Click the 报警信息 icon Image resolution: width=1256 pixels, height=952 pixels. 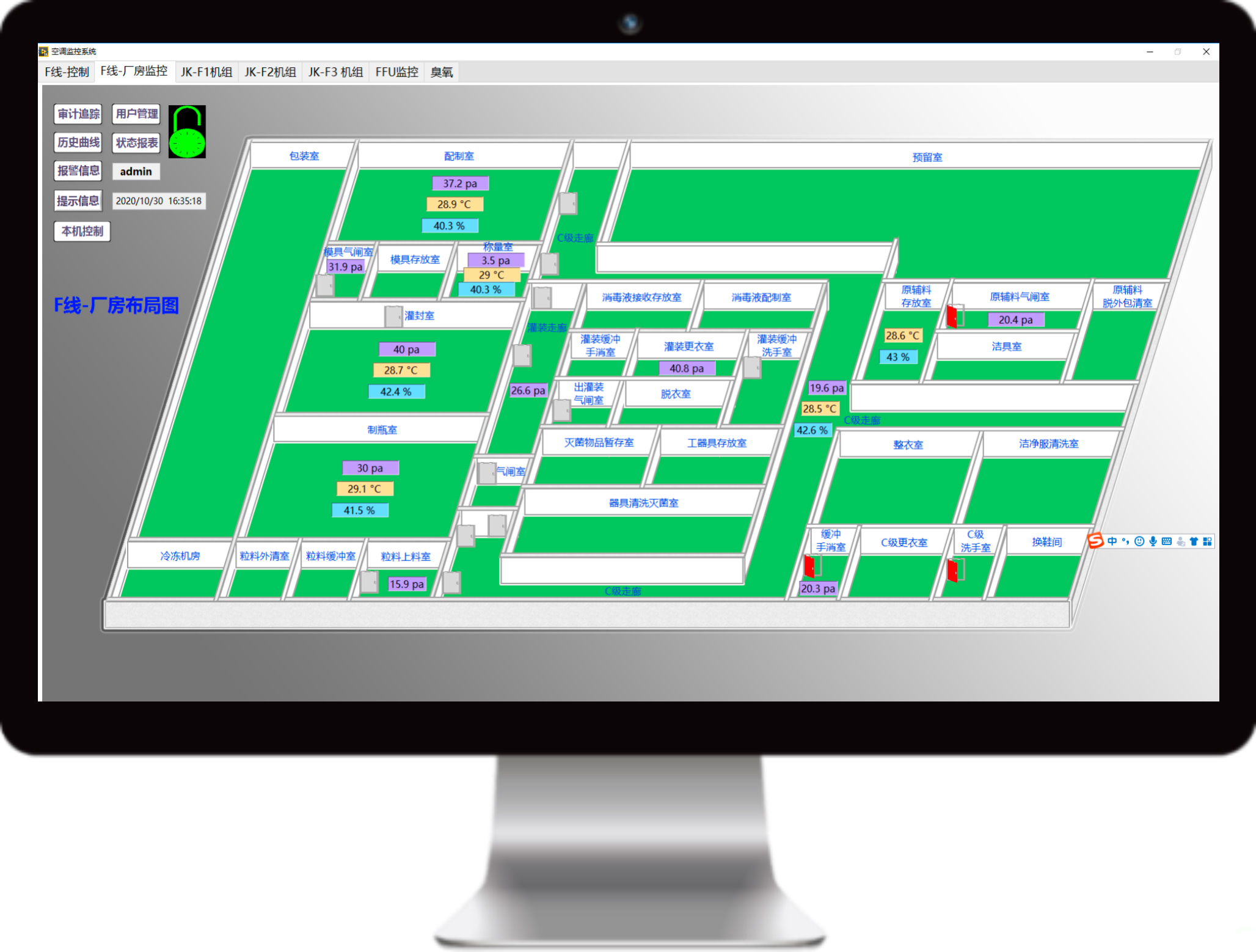pos(79,171)
